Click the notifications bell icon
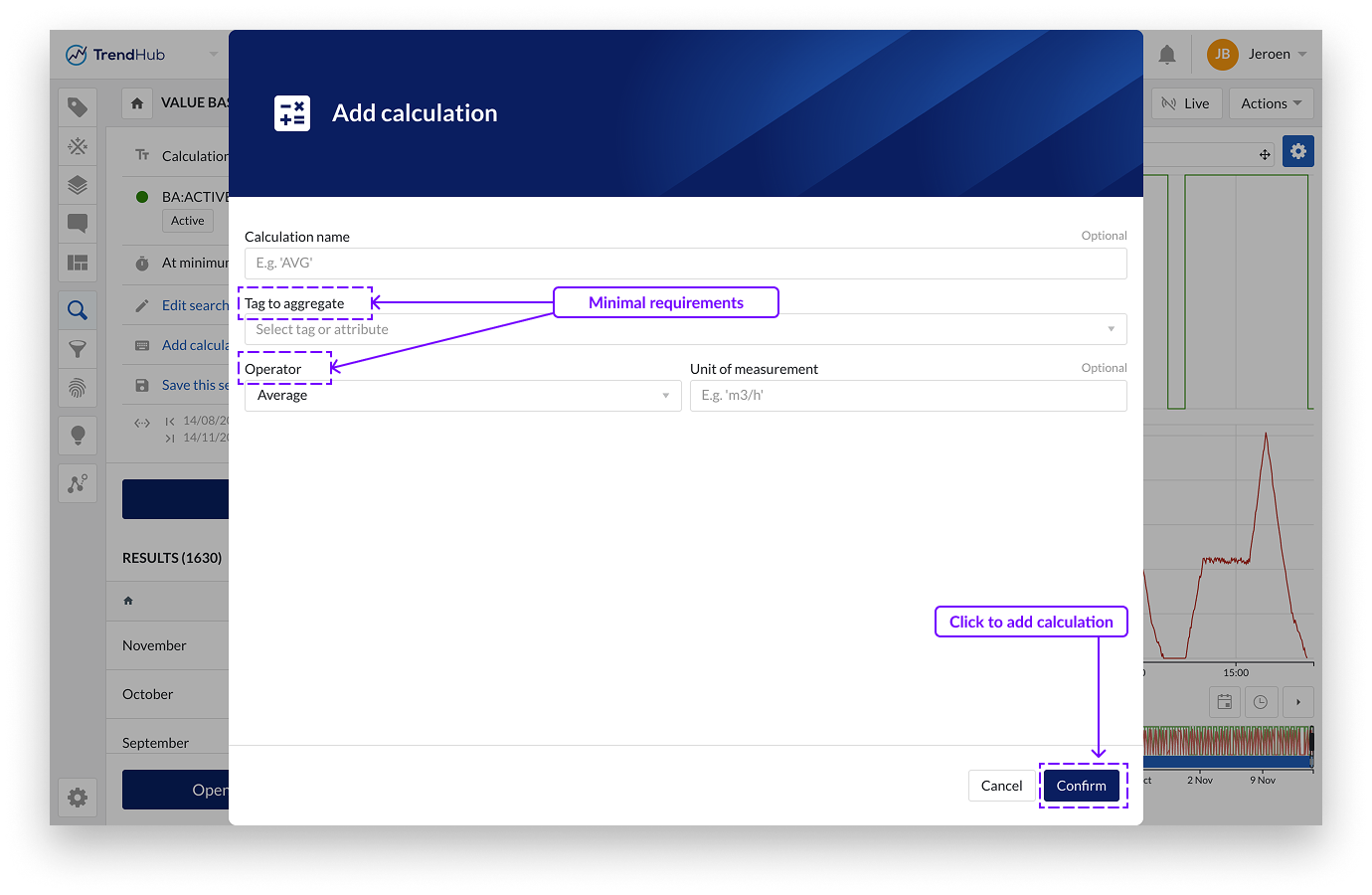Image resolution: width=1372 pixels, height=895 pixels. point(1167,55)
